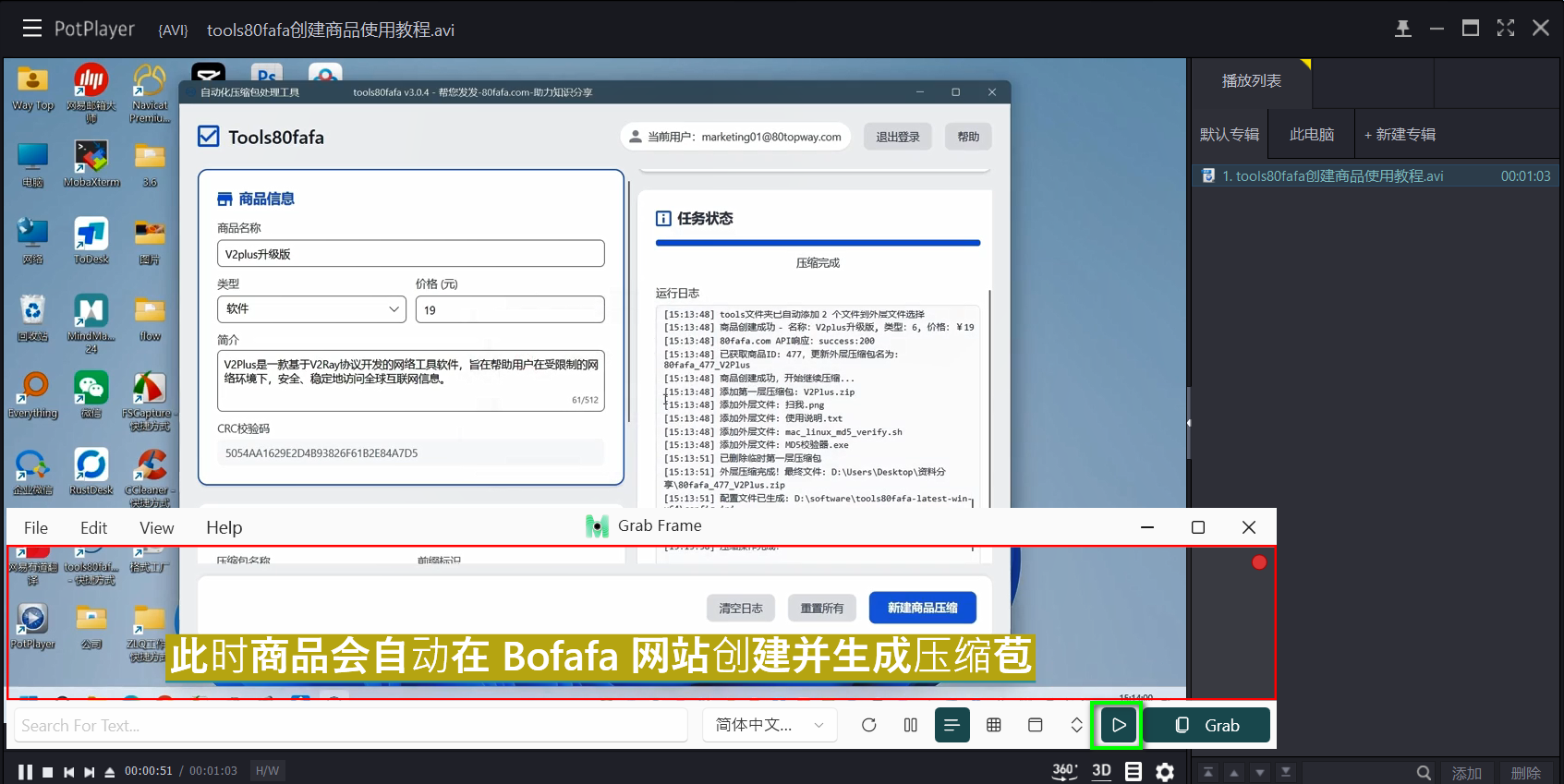Toggle the 3D video mode
The height and width of the screenshot is (784, 1564).
click(x=1101, y=771)
